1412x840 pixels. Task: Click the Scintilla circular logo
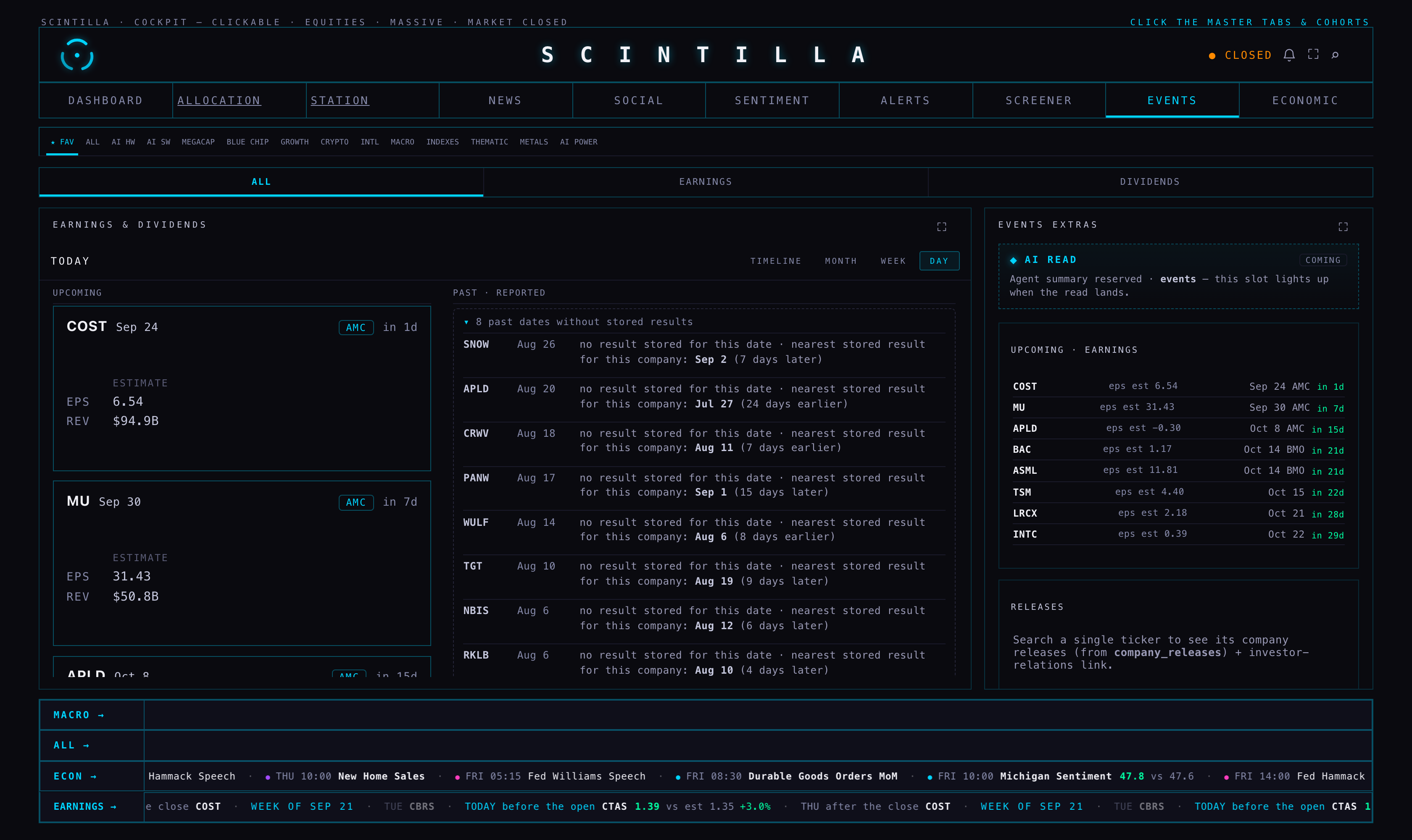pyautogui.click(x=77, y=55)
